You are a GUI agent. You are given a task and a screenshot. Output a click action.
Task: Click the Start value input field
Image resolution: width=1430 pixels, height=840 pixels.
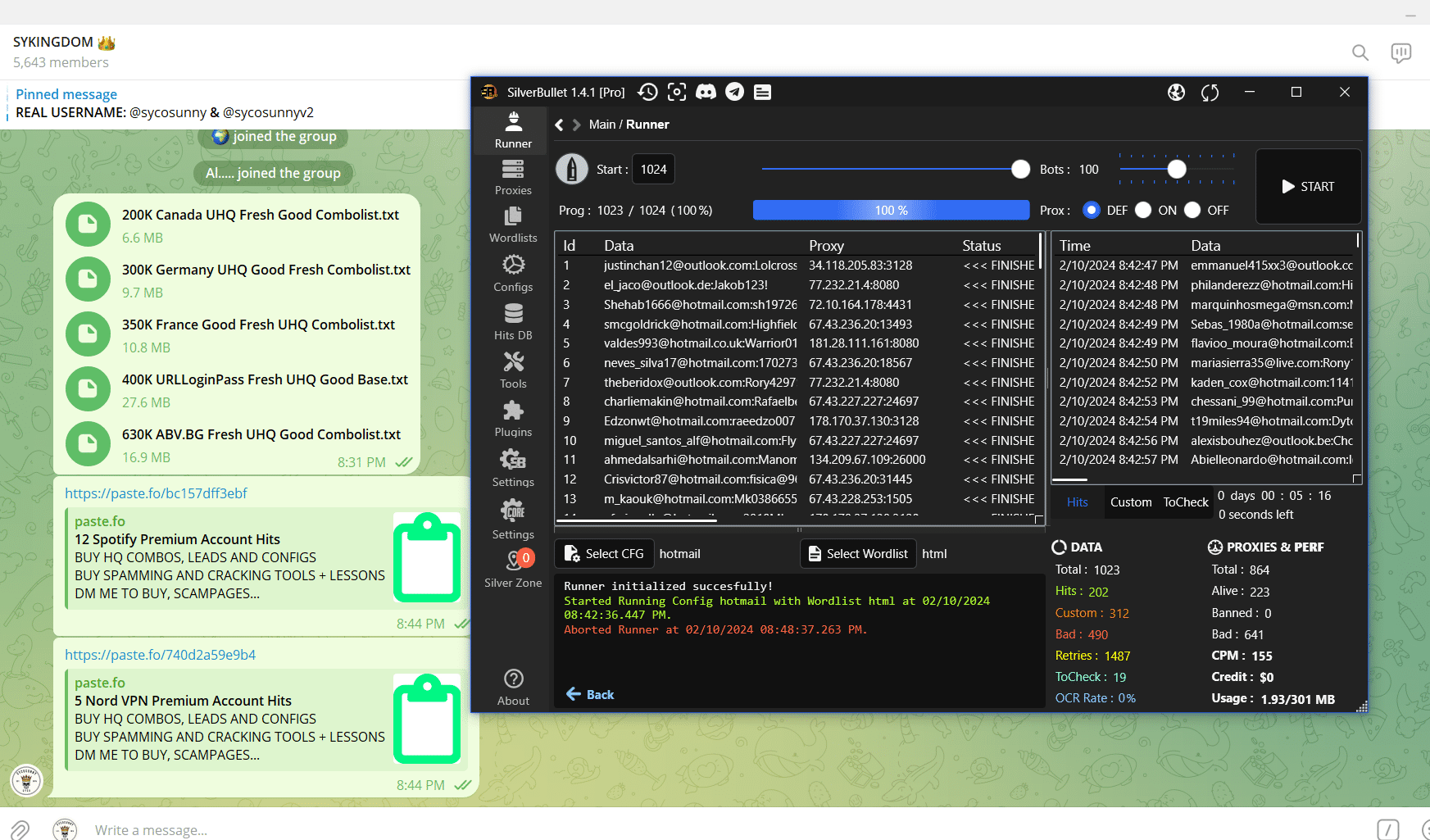[653, 170]
